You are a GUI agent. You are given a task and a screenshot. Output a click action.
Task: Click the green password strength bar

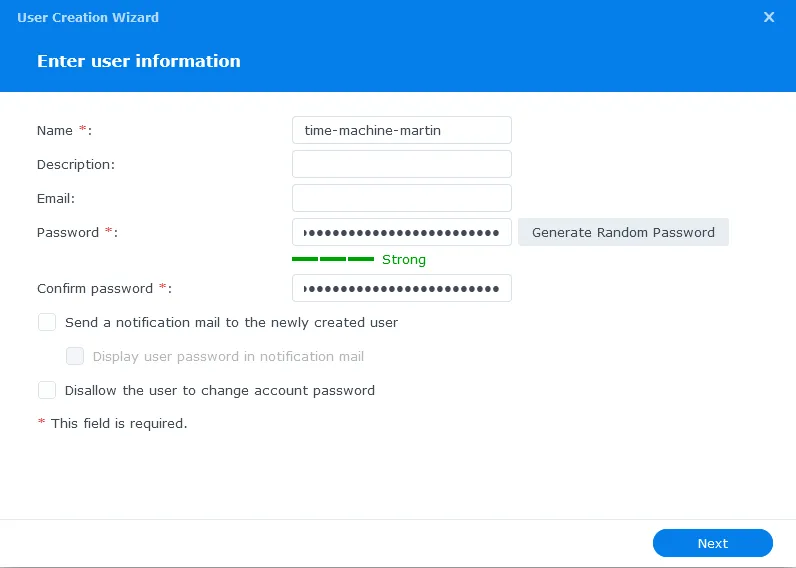coord(333,259)
